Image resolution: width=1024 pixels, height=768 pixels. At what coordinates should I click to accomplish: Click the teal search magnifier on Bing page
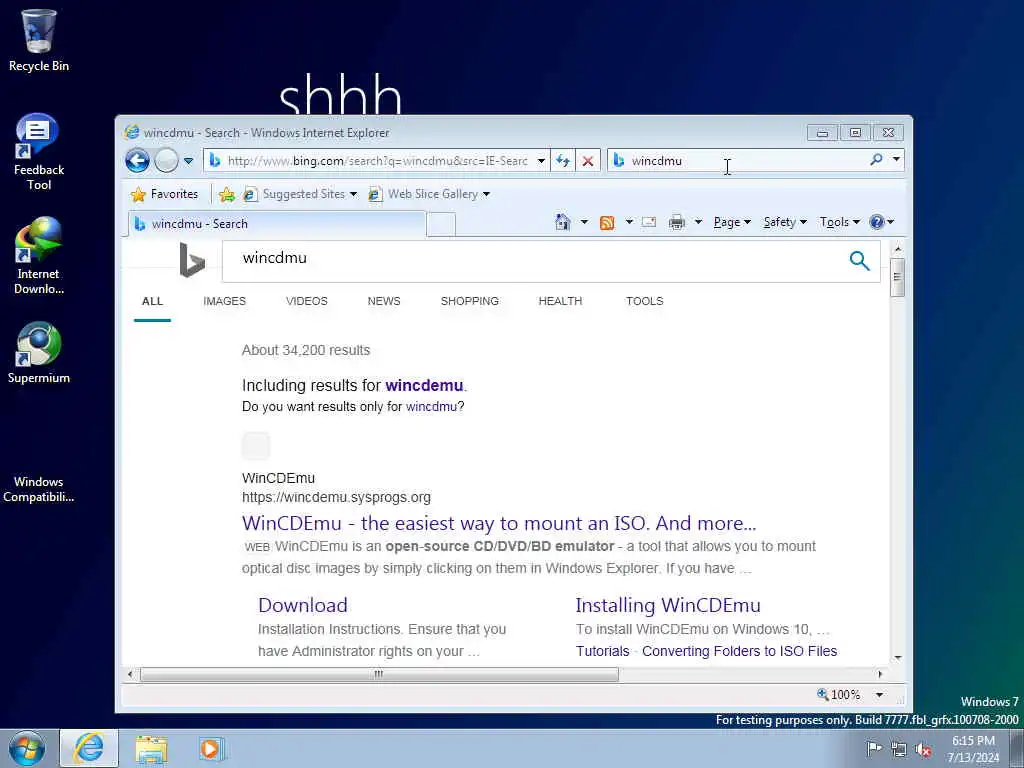(x=859, y=261)
